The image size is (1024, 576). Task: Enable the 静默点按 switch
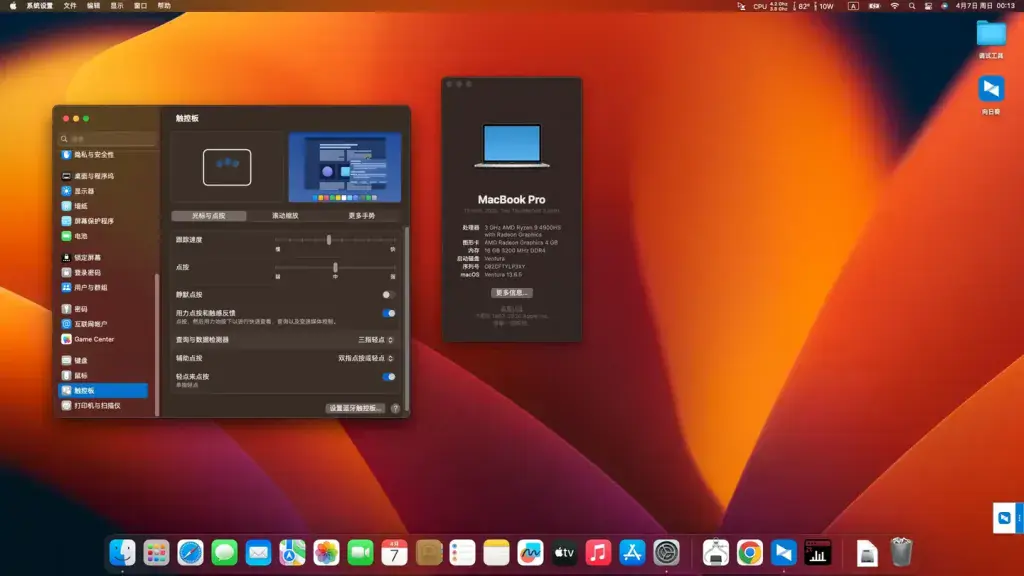click(388, 295)
